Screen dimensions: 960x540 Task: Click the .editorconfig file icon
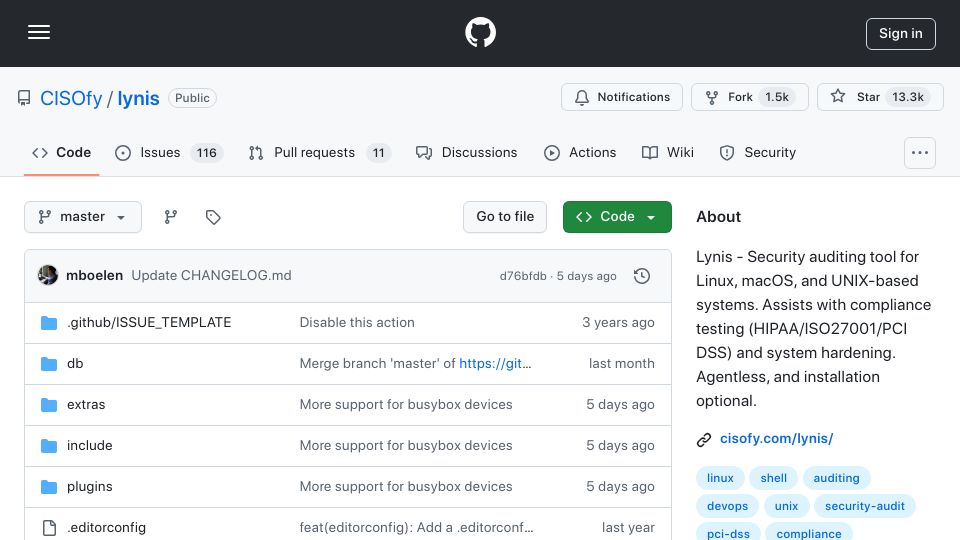pyautogui.click(x=49, y=528)
